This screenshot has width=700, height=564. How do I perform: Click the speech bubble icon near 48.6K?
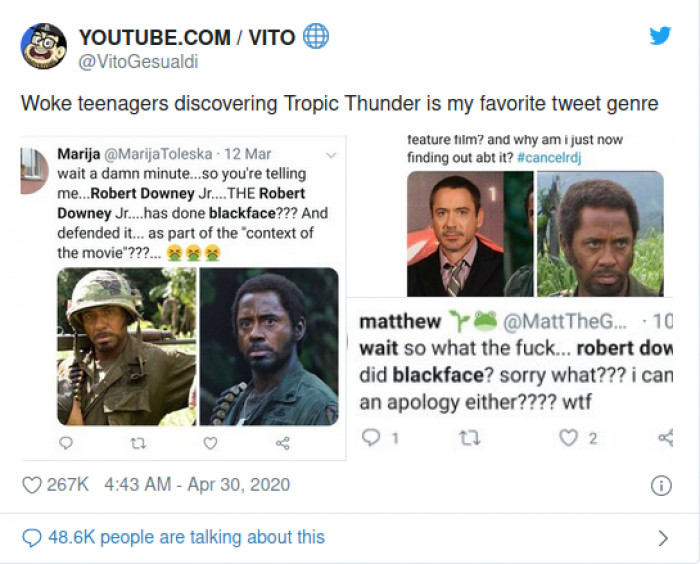point(32,538)
